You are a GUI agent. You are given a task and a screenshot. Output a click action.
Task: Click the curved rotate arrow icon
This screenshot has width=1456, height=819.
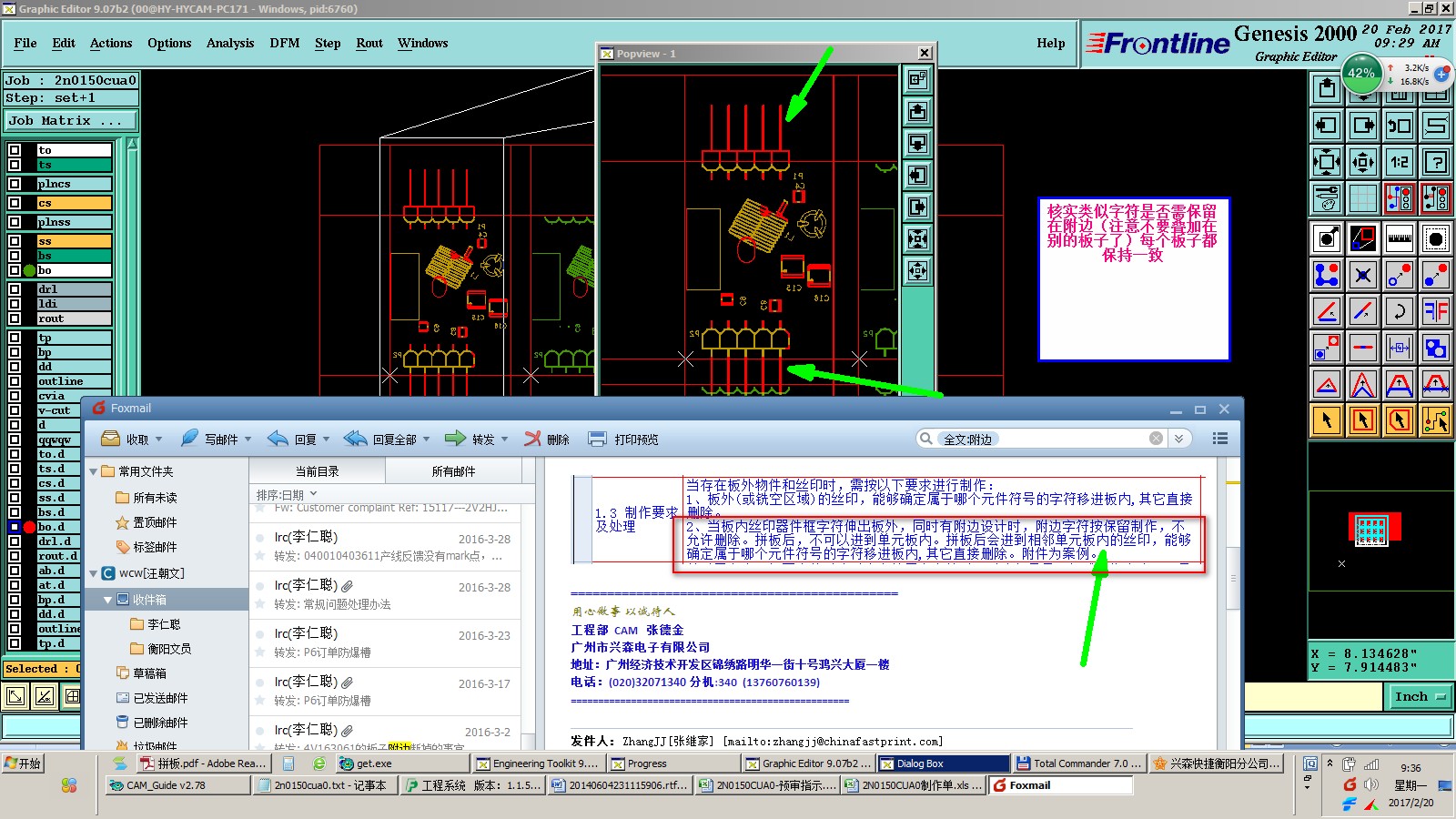coord(1400,311)
